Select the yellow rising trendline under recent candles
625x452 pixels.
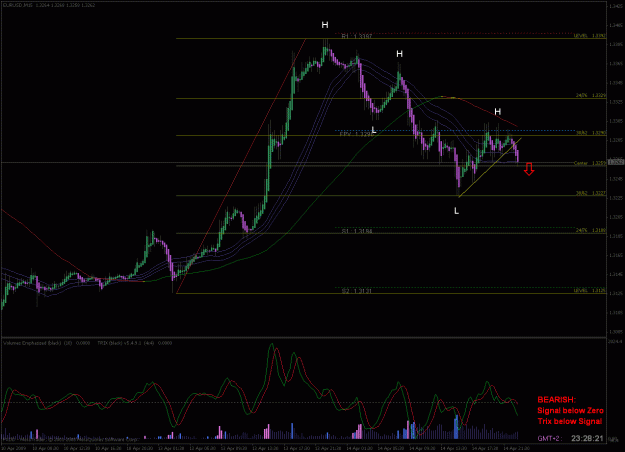tap(490, 167)
